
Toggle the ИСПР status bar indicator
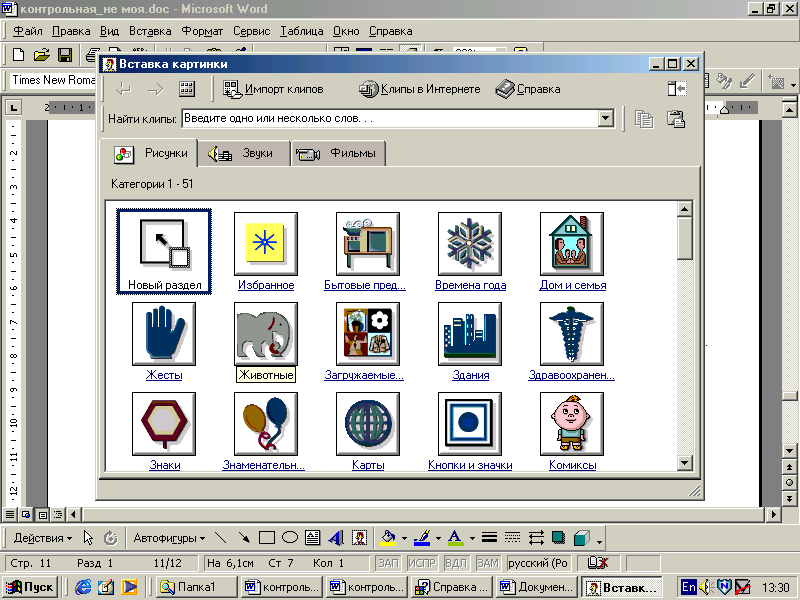coord(422,563)
